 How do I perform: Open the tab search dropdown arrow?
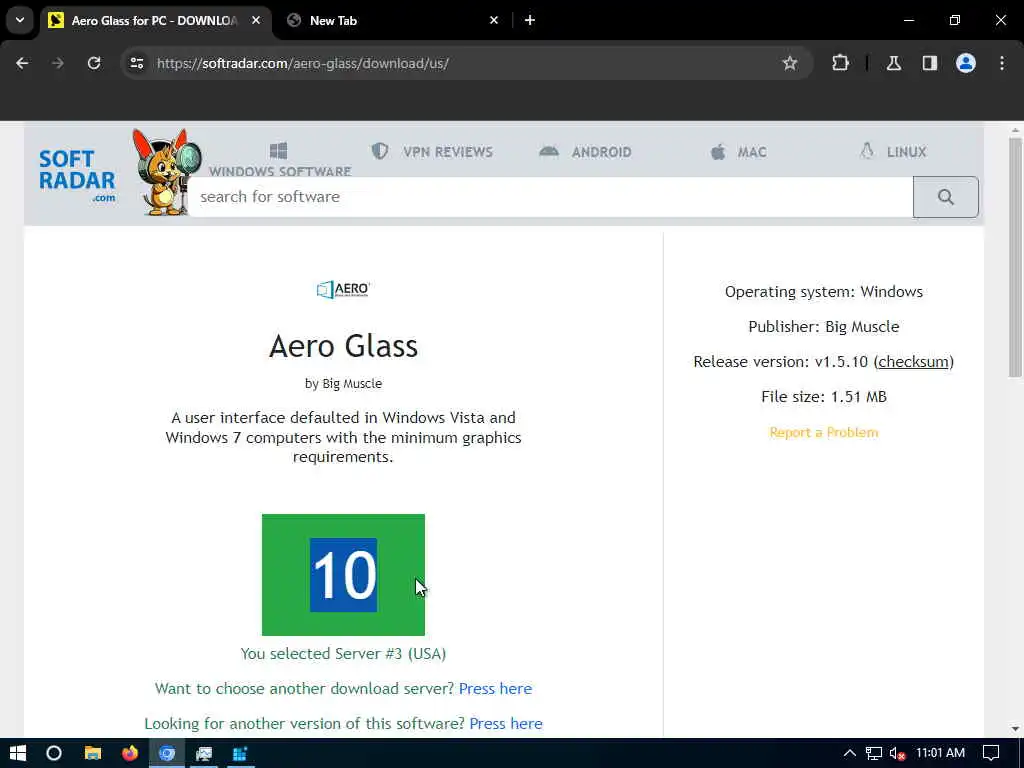click(20, 20)
